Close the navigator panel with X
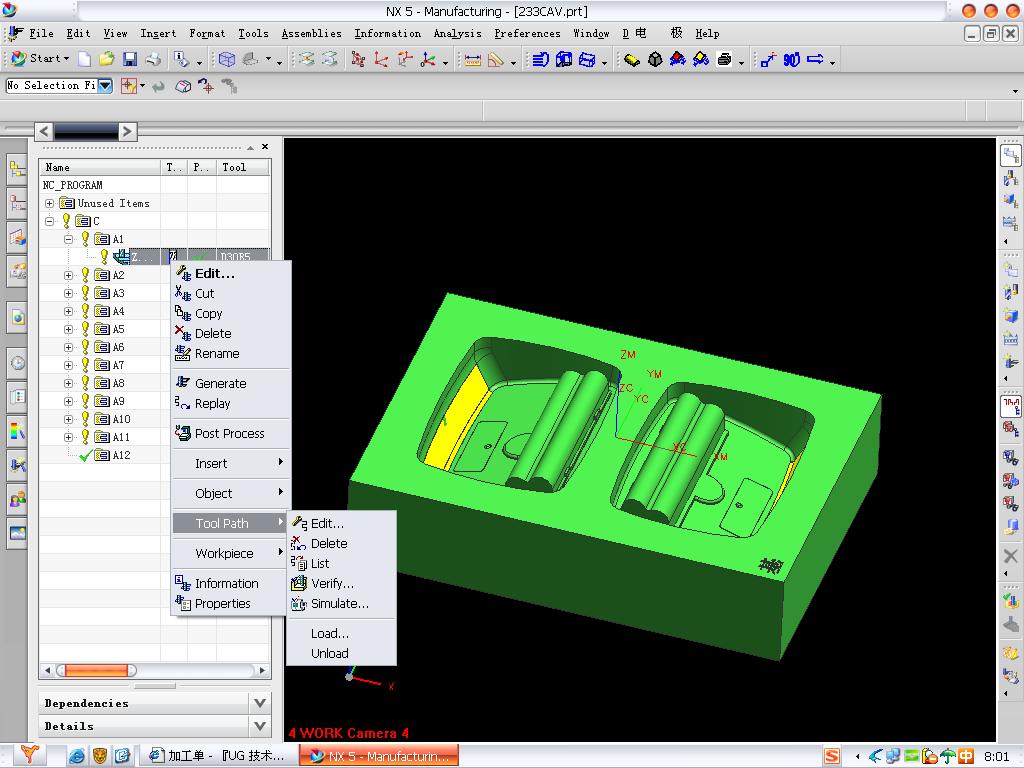This screenshot has height=768, width=1024. tap(265, 147)
